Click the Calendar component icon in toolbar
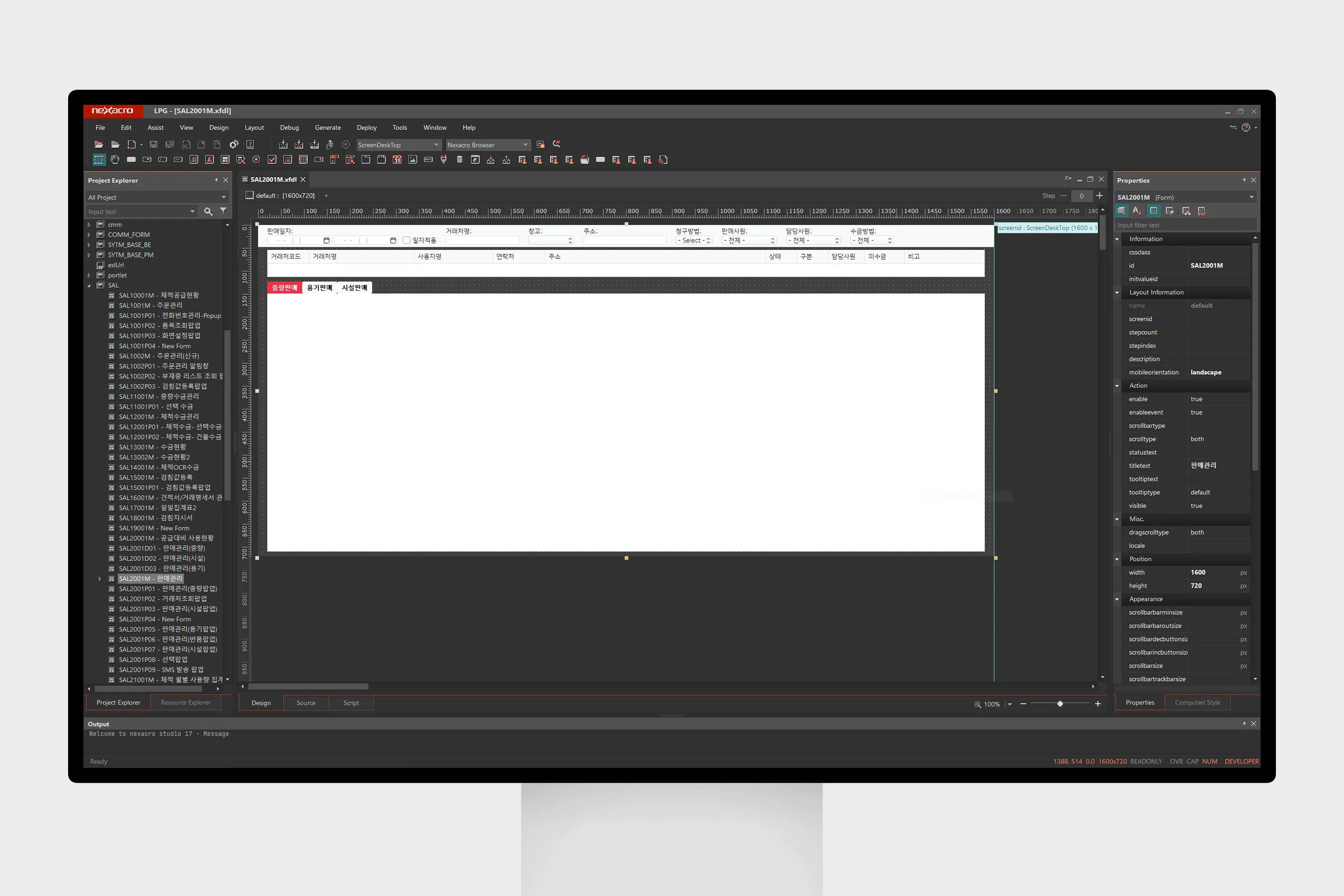Screen dimensions: 1344x896 pyautogui.click(x=396, y=159)
